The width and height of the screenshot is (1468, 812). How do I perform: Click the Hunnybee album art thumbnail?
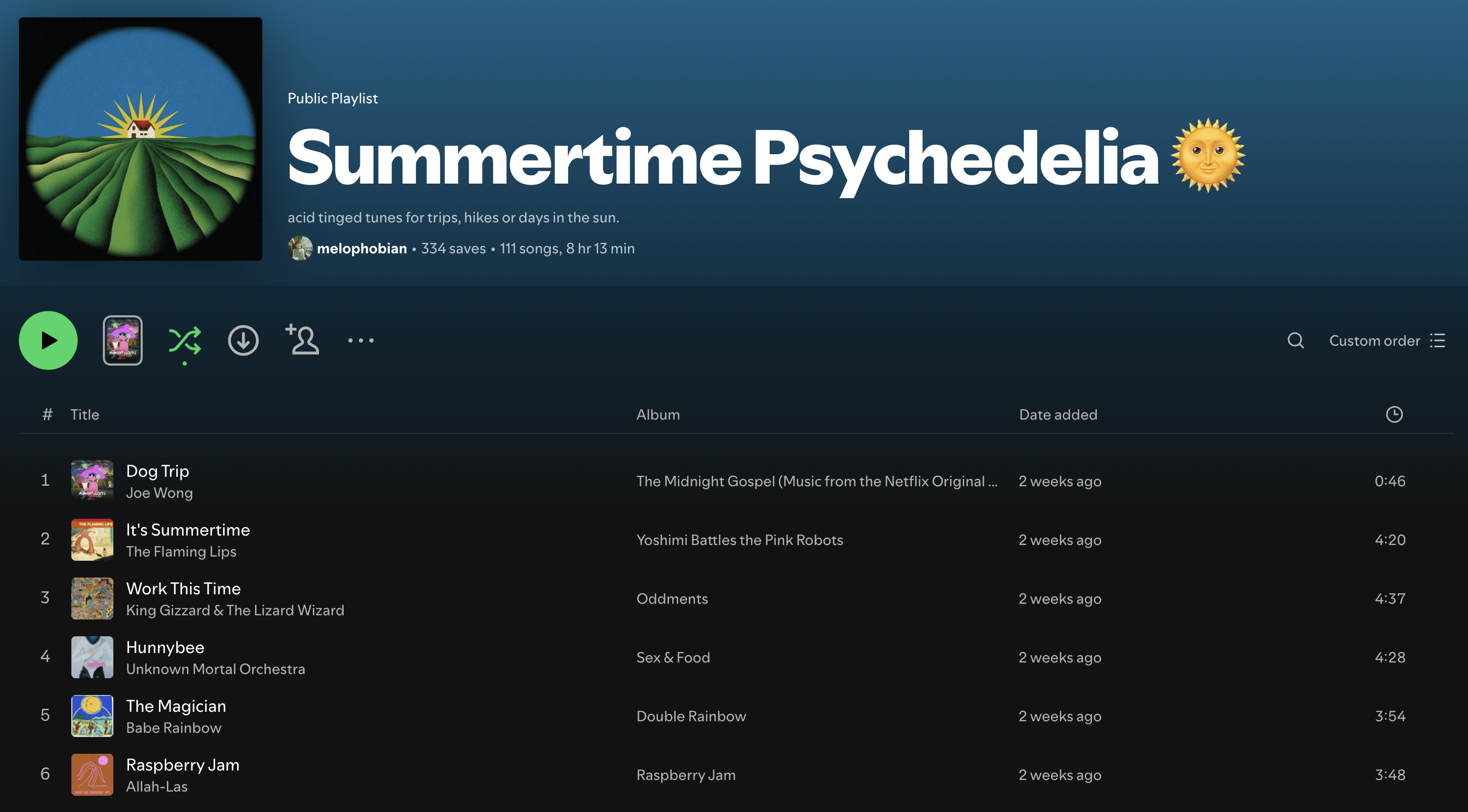92,657
